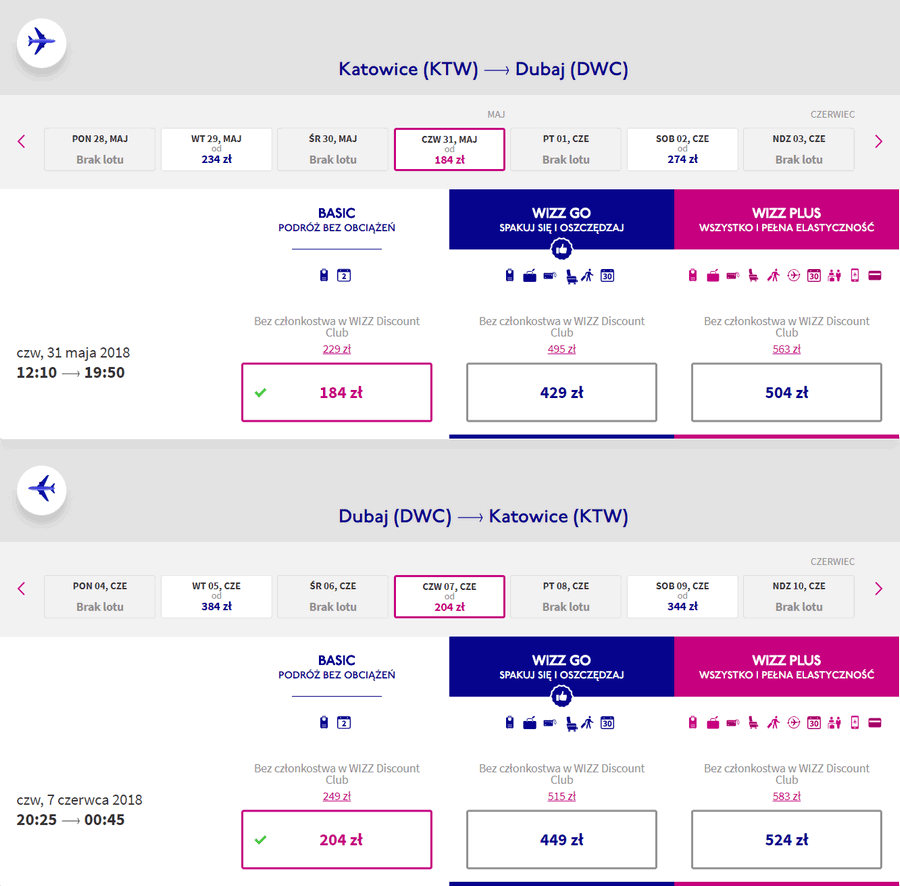The image size is (900, 886).
Task: Open the 583 zł non-member price link
Action: (786, 796)
